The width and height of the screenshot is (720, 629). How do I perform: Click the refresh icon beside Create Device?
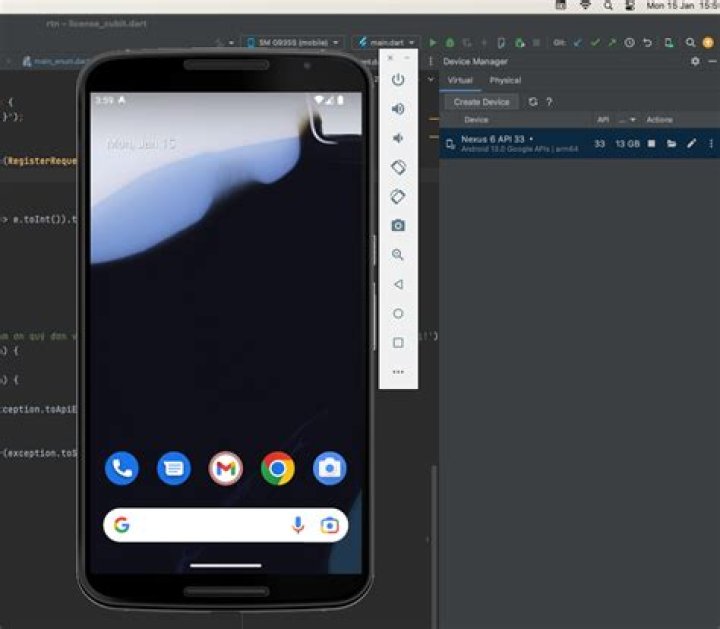[533, 102]
